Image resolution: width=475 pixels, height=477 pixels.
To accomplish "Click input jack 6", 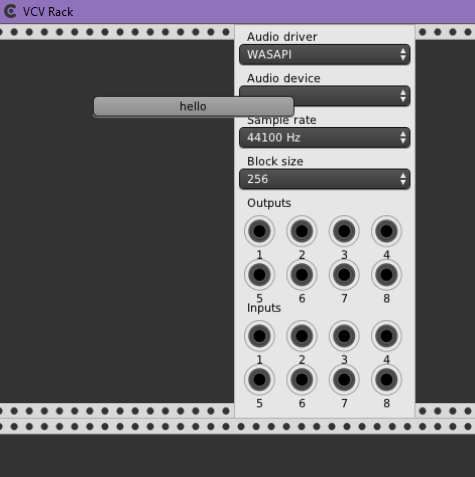I will coord(302,380).
